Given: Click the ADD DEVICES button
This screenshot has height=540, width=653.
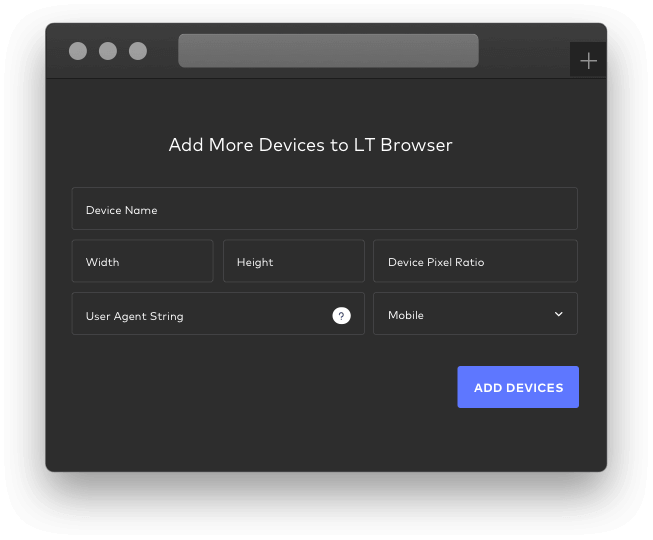Looking at the screenshot, I should click(518, 387).
